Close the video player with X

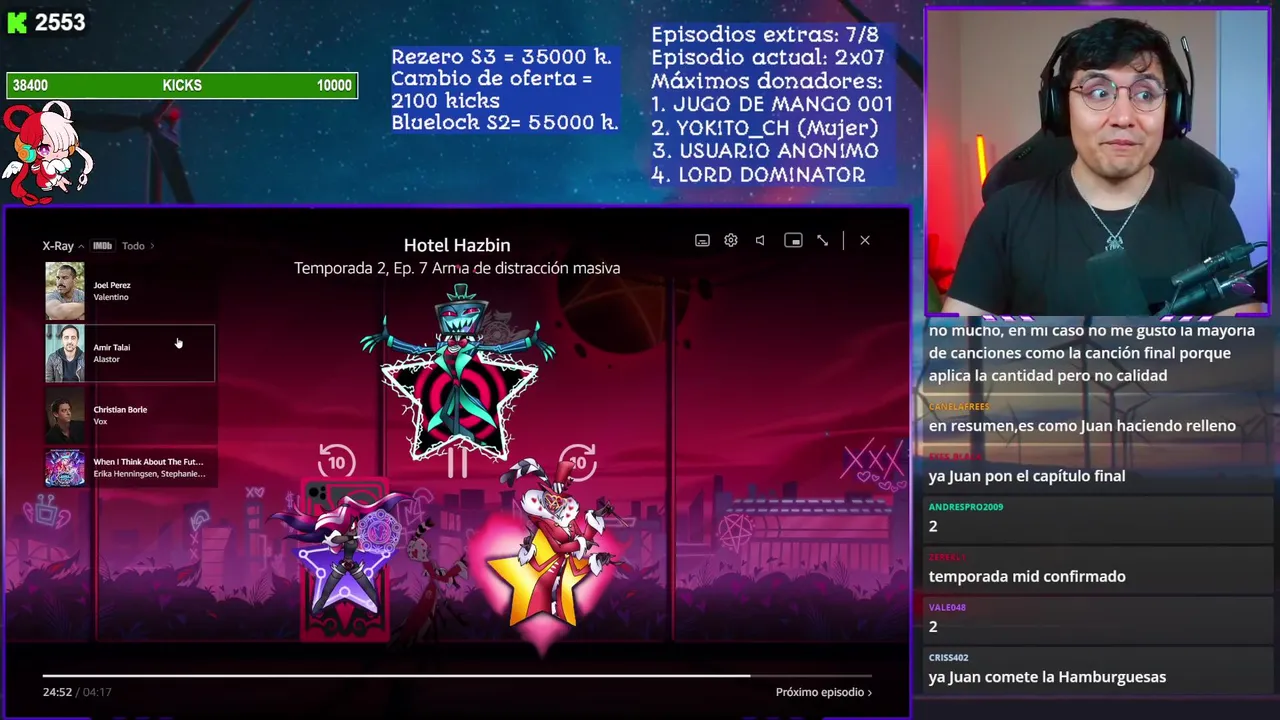tap(865, 241)
